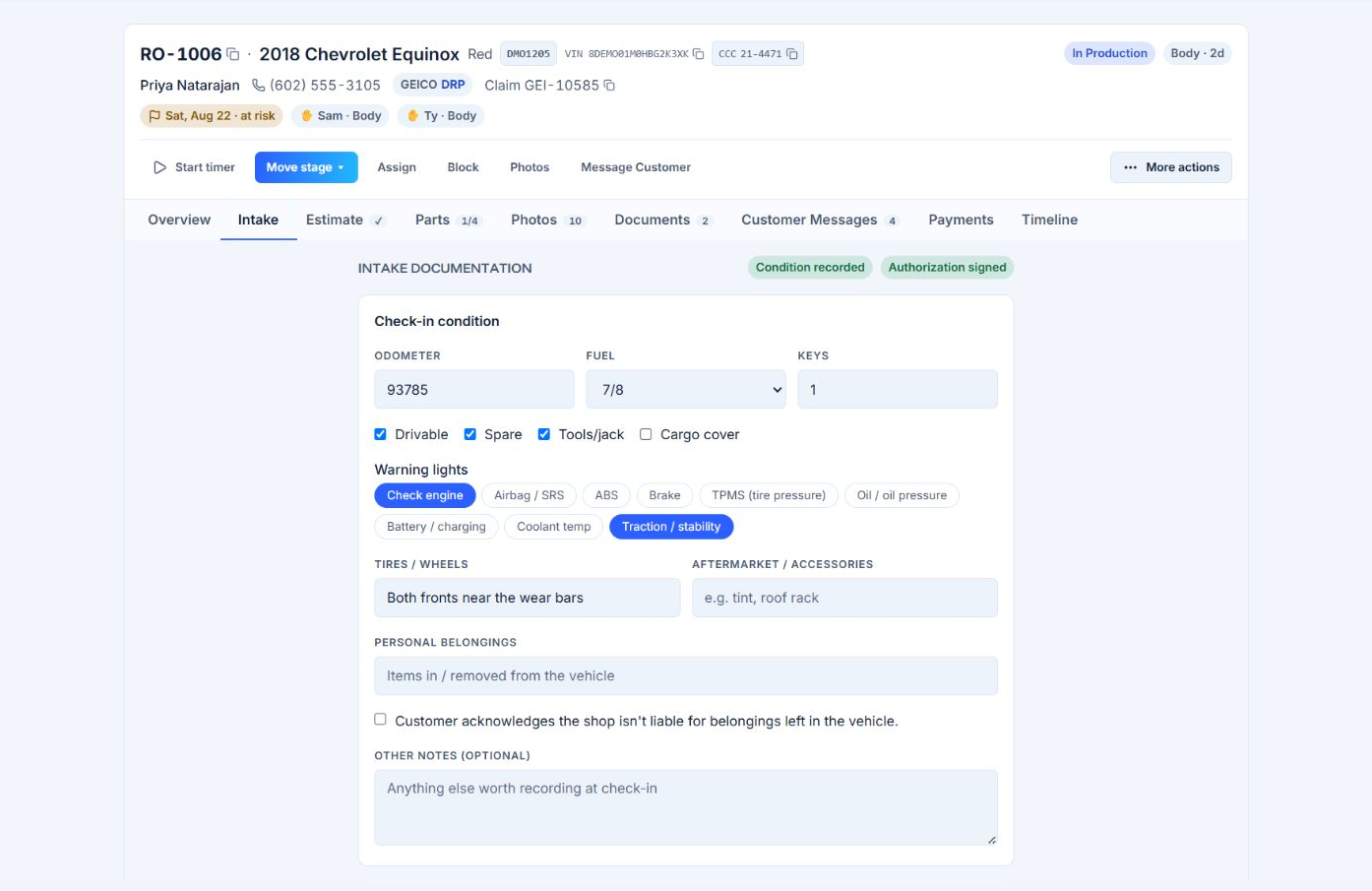1372x891 pixels.
Task: Click customer name Priya Natarajan
Action: 190,86
